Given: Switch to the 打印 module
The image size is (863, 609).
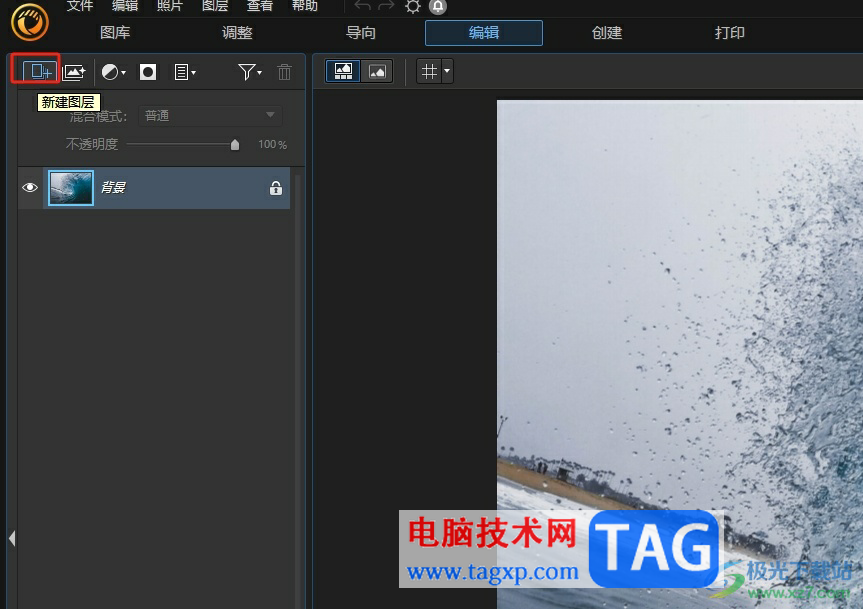Looking at the screenshot, I should [x=730, y=33].
